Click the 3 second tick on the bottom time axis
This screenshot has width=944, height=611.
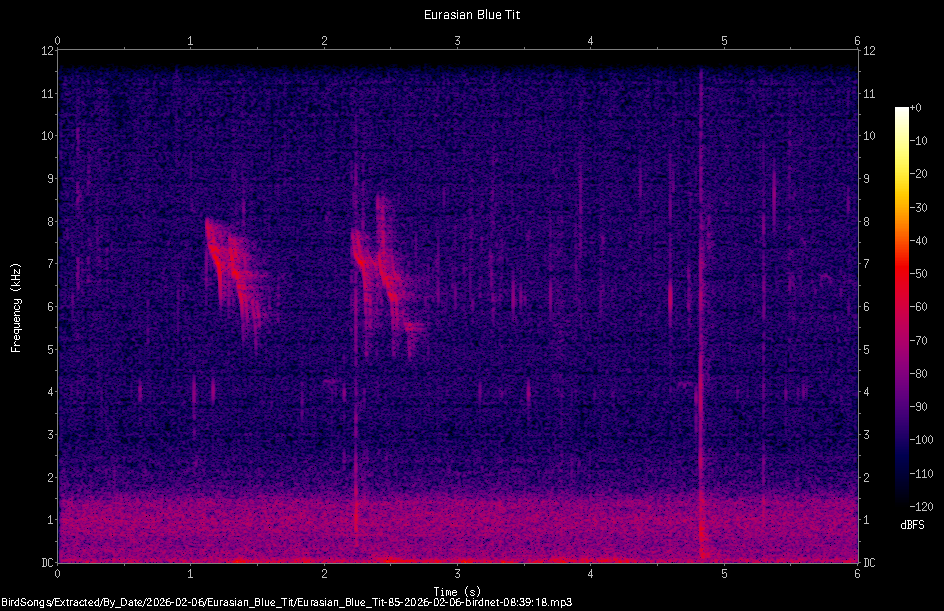click(458, 574)
